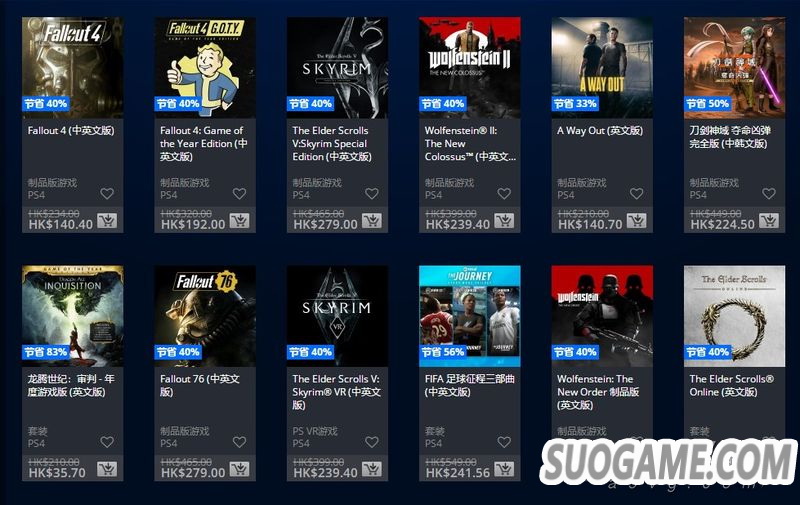Add Fallout 4 to cart
Image resolution: width=800 pixels, height=505 pixels.
[107, 221]
